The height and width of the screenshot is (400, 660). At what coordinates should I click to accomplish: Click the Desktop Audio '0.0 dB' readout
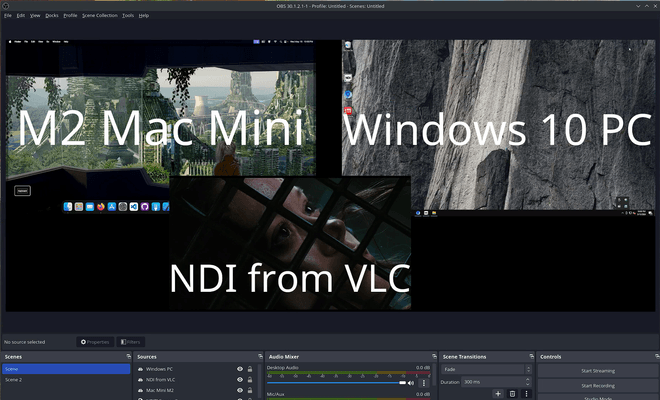click(x=423, y=368)
